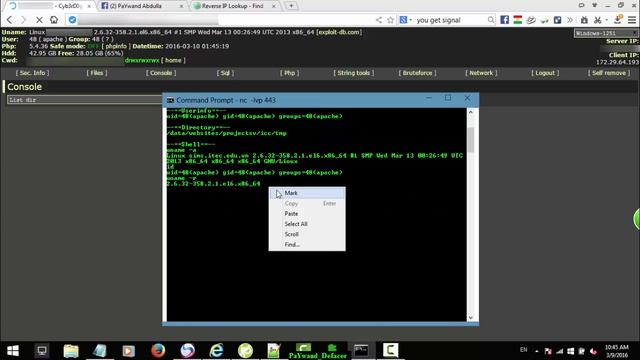The width and height of the screenshot is (640, 360).
Task: Click the chat bubble icon in title bar
Action: (x=581, y=5)
